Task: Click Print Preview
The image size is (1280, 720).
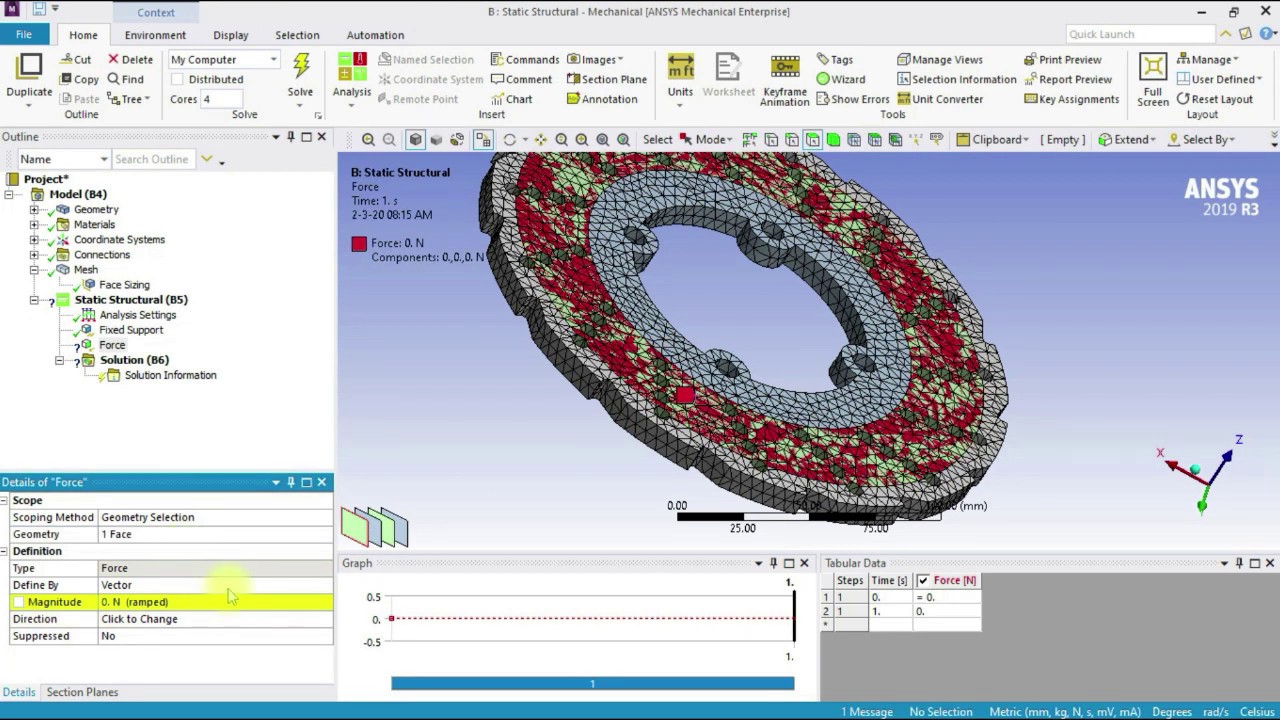Action: click(x=1062, y=59)
